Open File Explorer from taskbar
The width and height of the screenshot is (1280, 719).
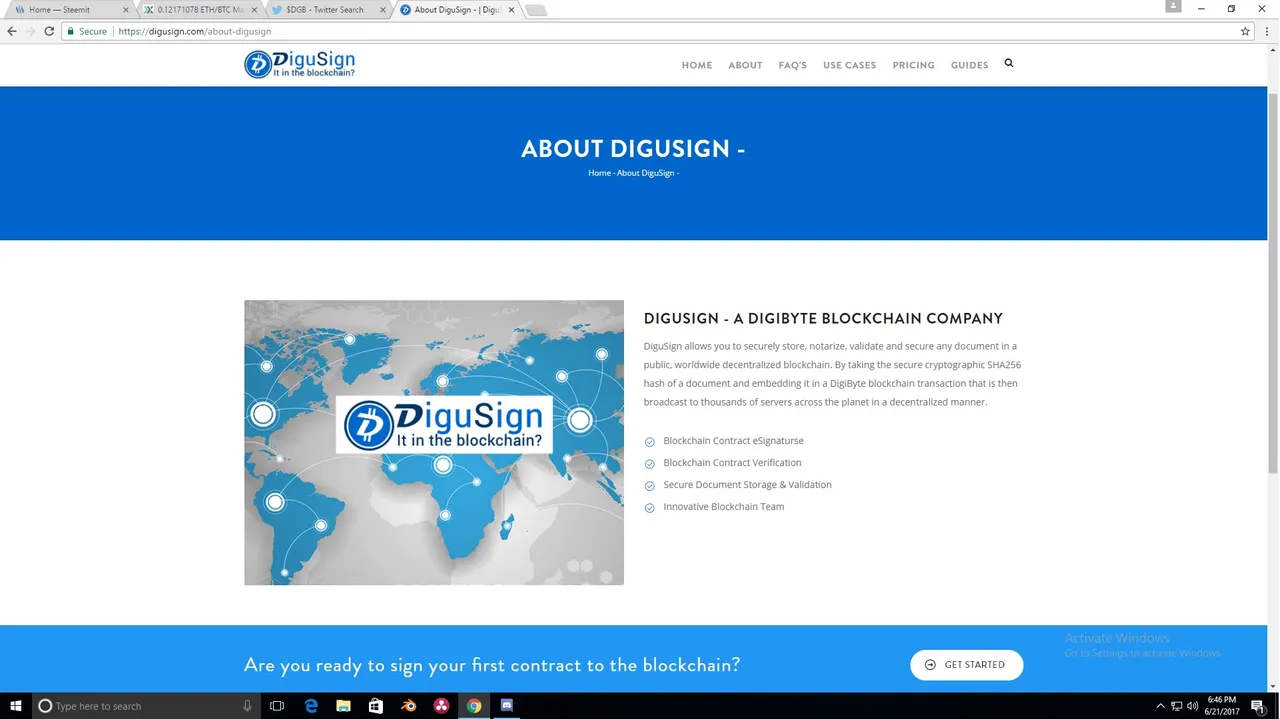(343, 706)
